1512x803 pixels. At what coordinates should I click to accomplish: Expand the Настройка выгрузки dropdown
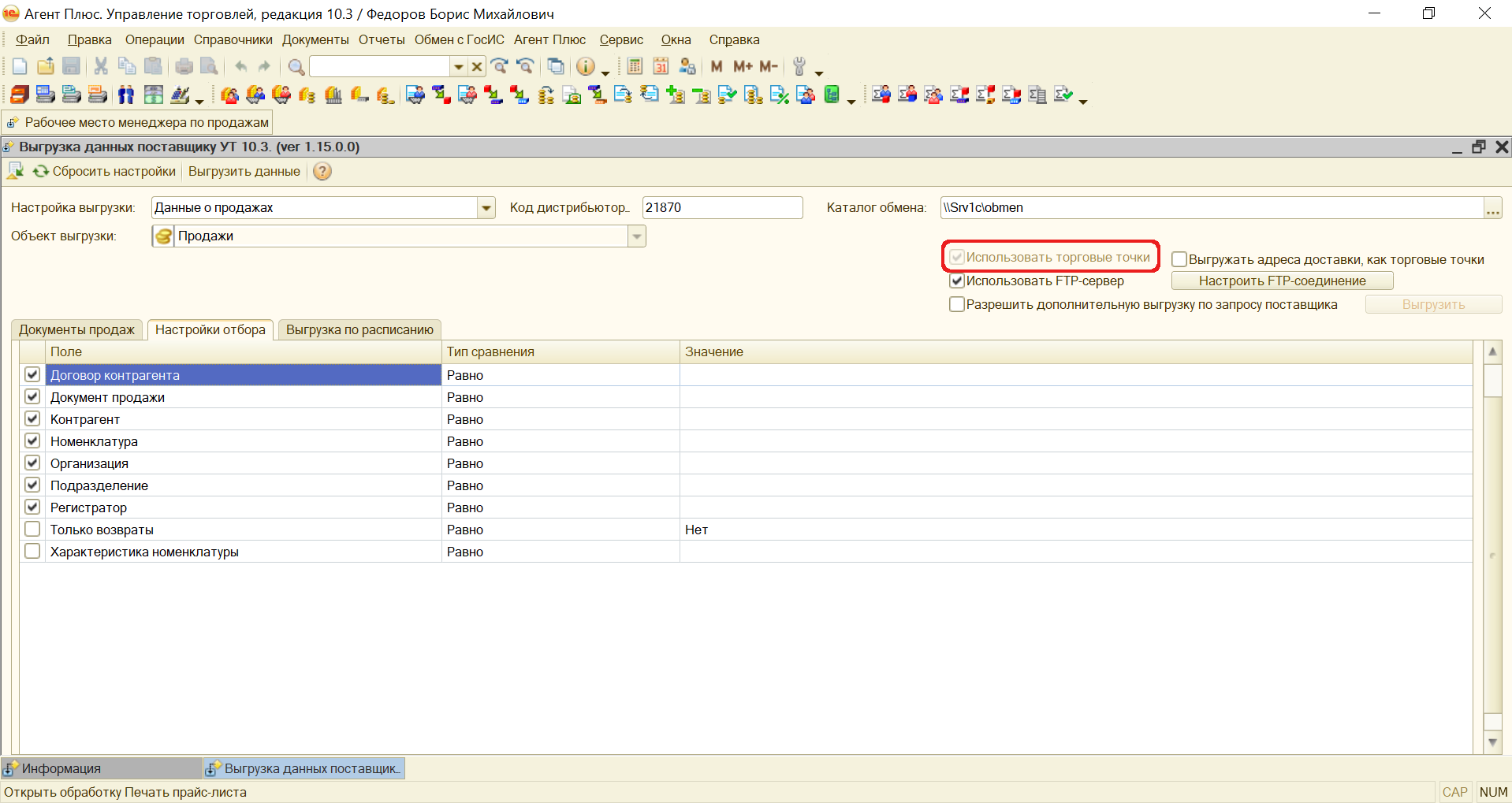486,208
